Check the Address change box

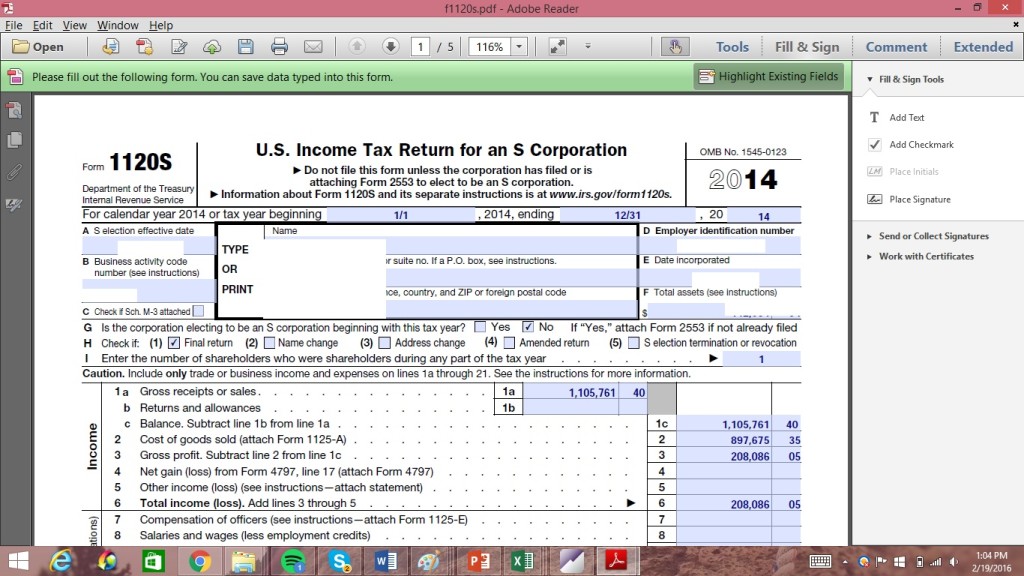tap(385, 342)
